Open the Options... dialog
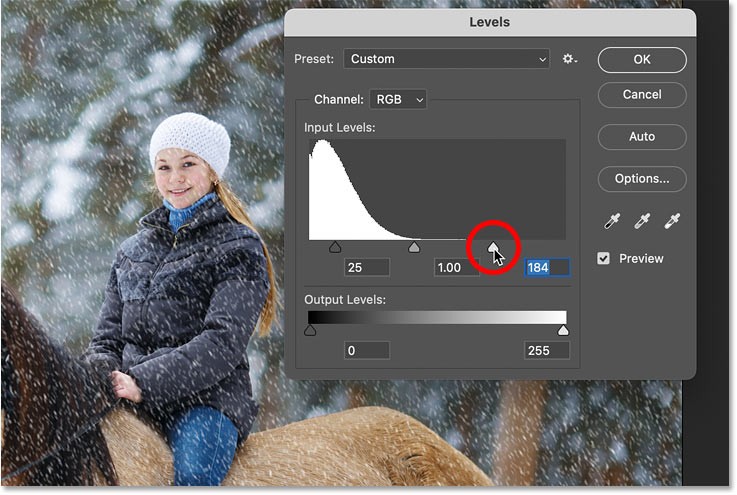The height and width of the screenshot is (495, 737). [642, 179]
